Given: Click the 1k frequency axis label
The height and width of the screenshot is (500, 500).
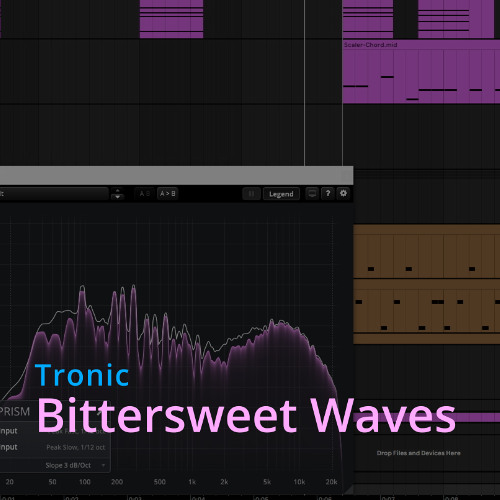Looking at the screenshot, I should pos(192,482).
